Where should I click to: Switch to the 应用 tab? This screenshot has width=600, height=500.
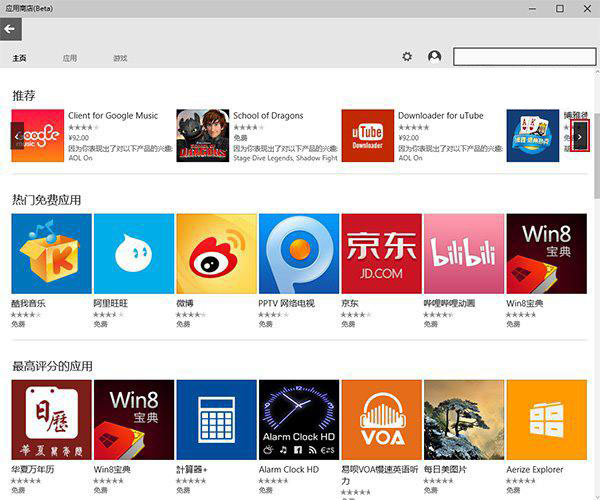click(x=70, y=59)
